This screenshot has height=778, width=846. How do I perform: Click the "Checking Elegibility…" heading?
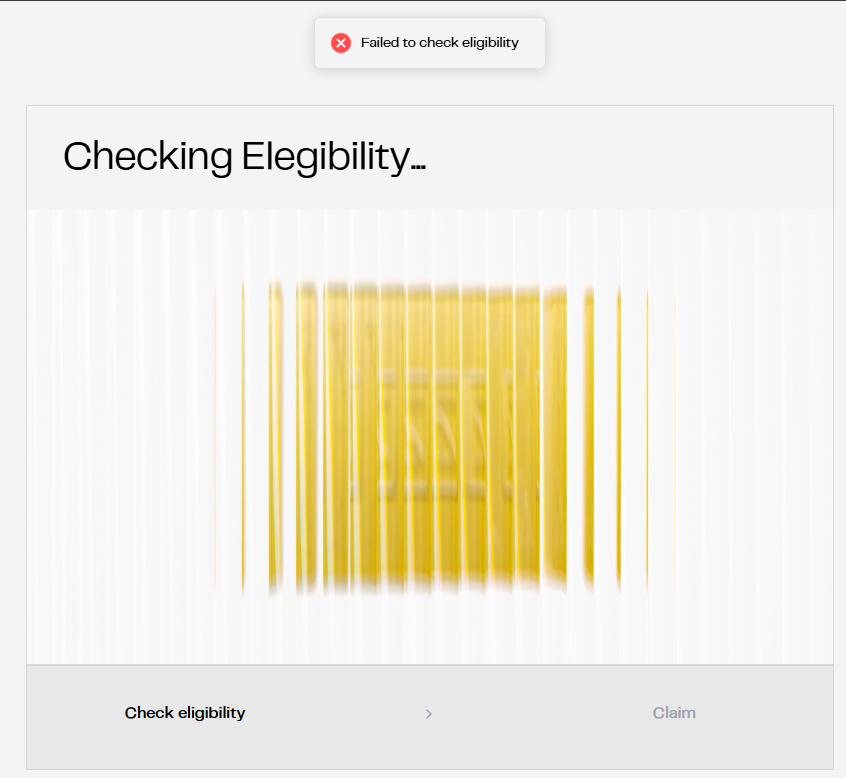(x=245, y=157)
